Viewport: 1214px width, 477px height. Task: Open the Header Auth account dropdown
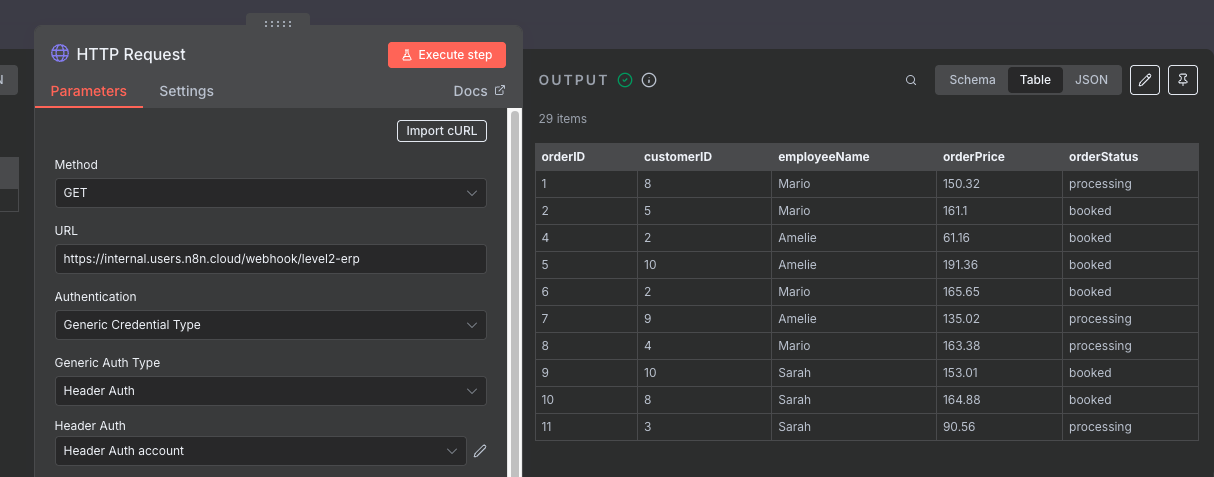[260, 451]
